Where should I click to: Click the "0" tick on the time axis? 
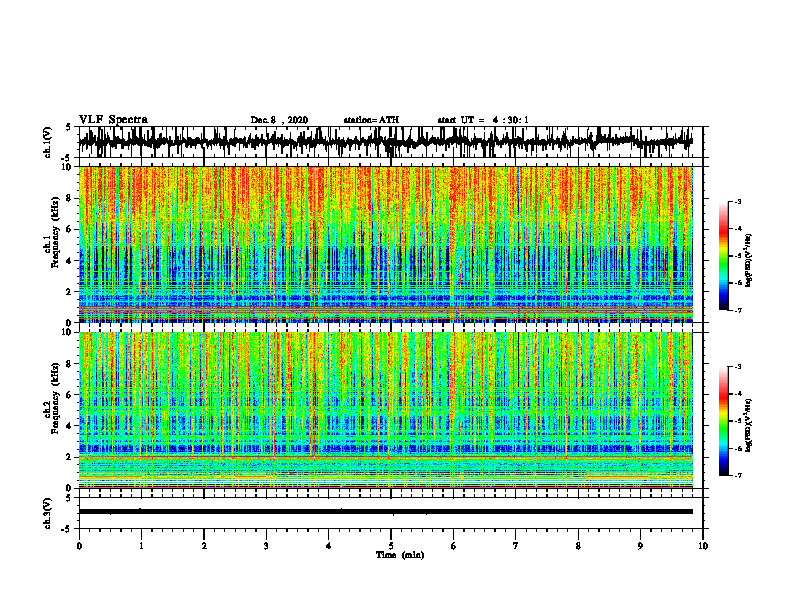point(79,546)
